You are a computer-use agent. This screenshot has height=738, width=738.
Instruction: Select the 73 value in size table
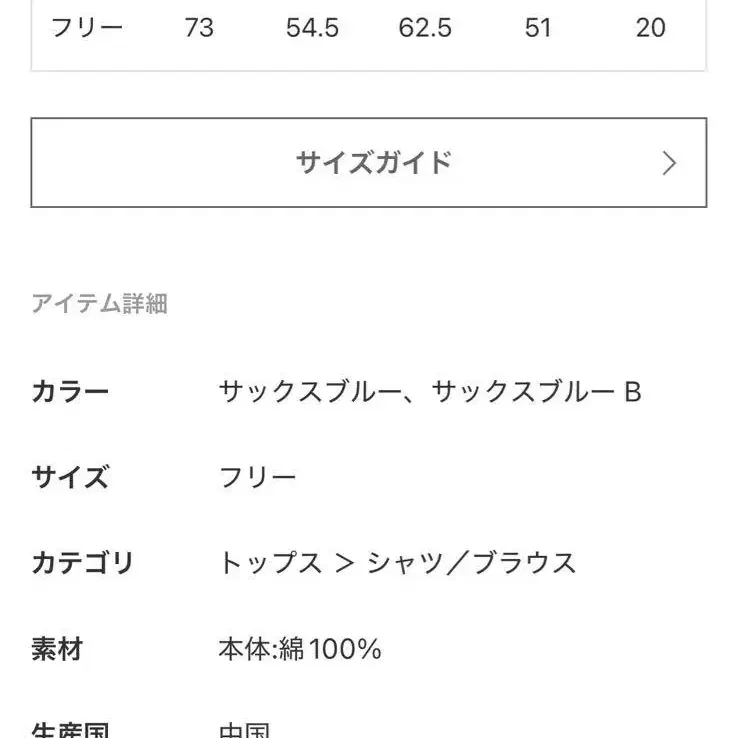[x=199, y=28]
